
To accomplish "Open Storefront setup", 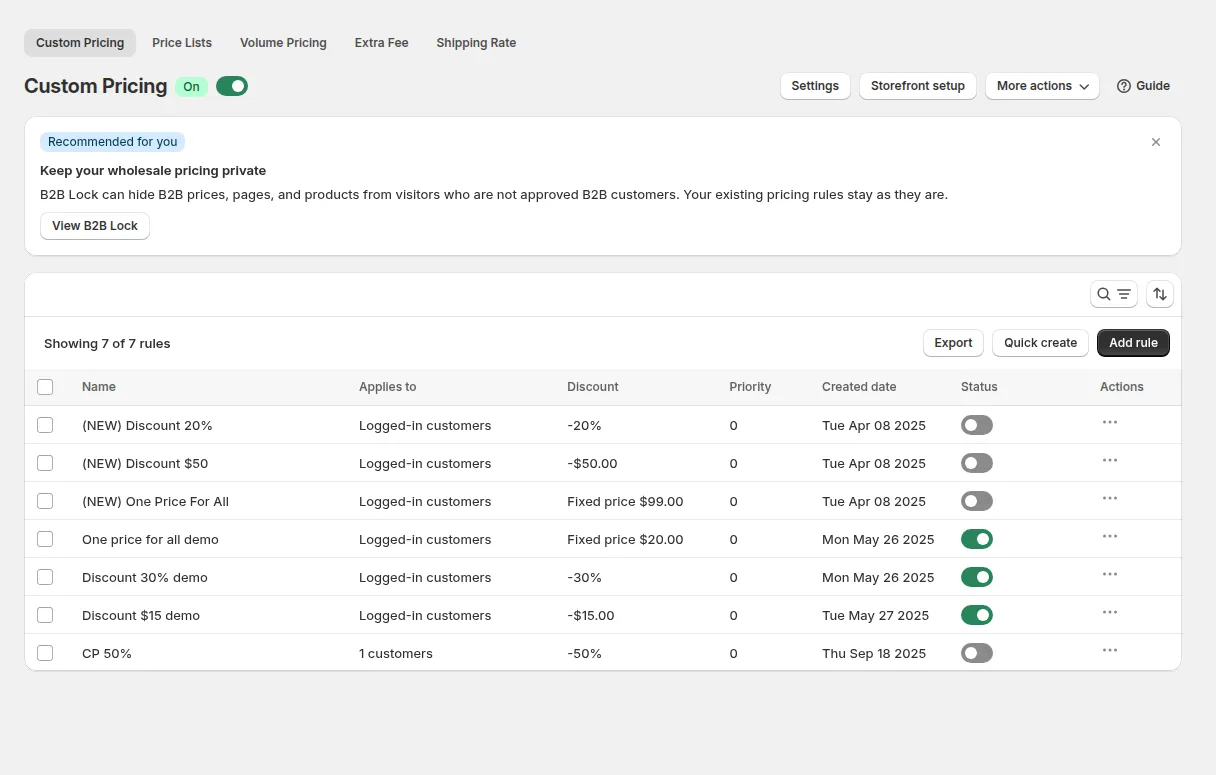I will pos(918,86).
